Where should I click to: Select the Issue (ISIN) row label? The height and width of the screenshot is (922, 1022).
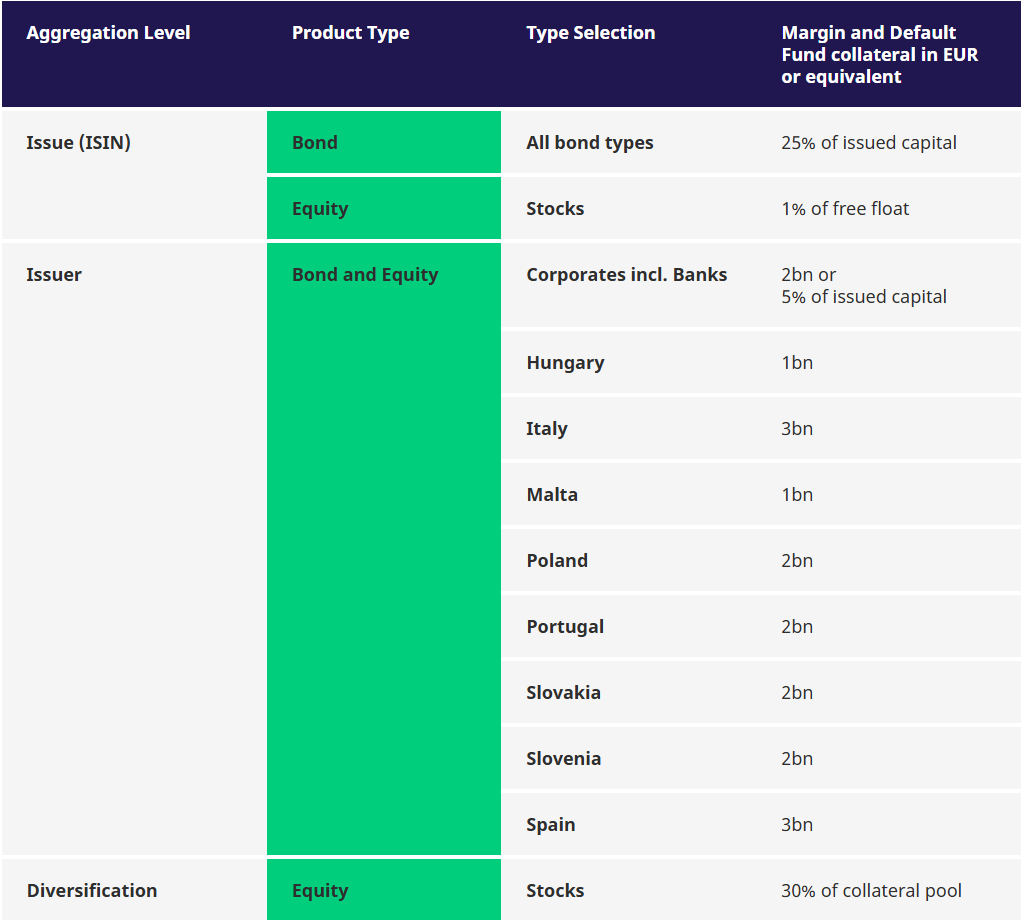78,142
